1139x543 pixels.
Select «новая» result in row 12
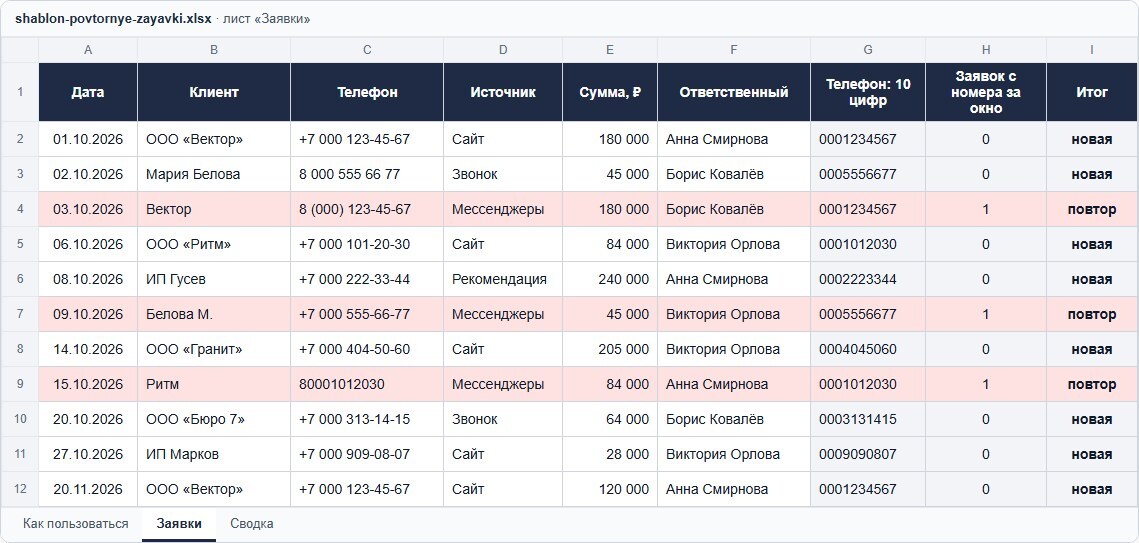point(1092,489)
